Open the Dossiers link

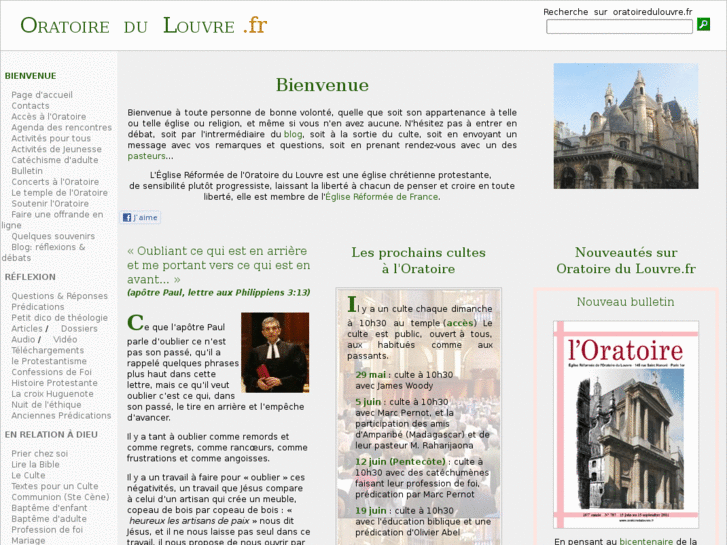pos(79,329)
